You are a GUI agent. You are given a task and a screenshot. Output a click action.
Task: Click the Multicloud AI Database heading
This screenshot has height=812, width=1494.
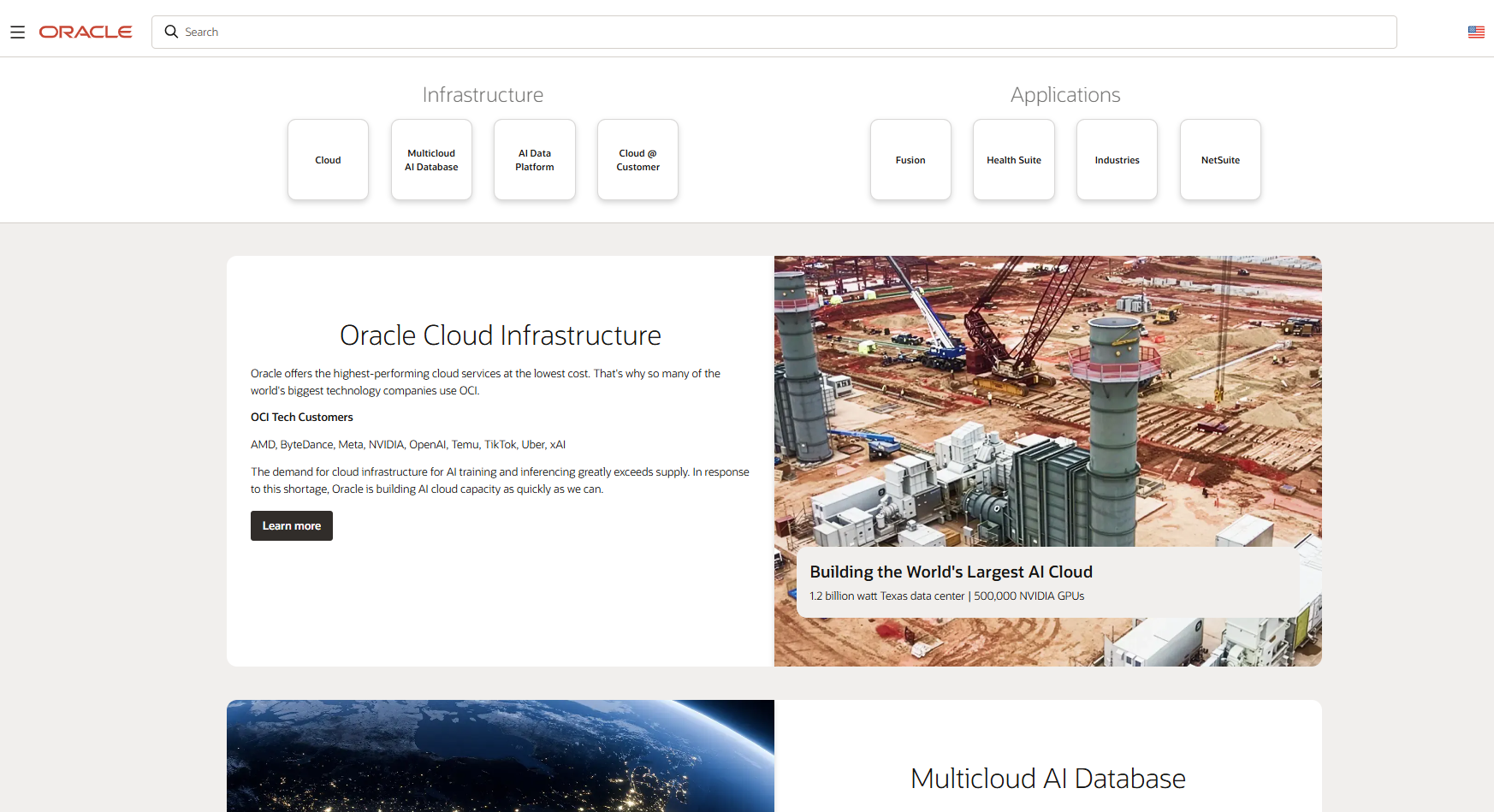[x=1048, y=779]
